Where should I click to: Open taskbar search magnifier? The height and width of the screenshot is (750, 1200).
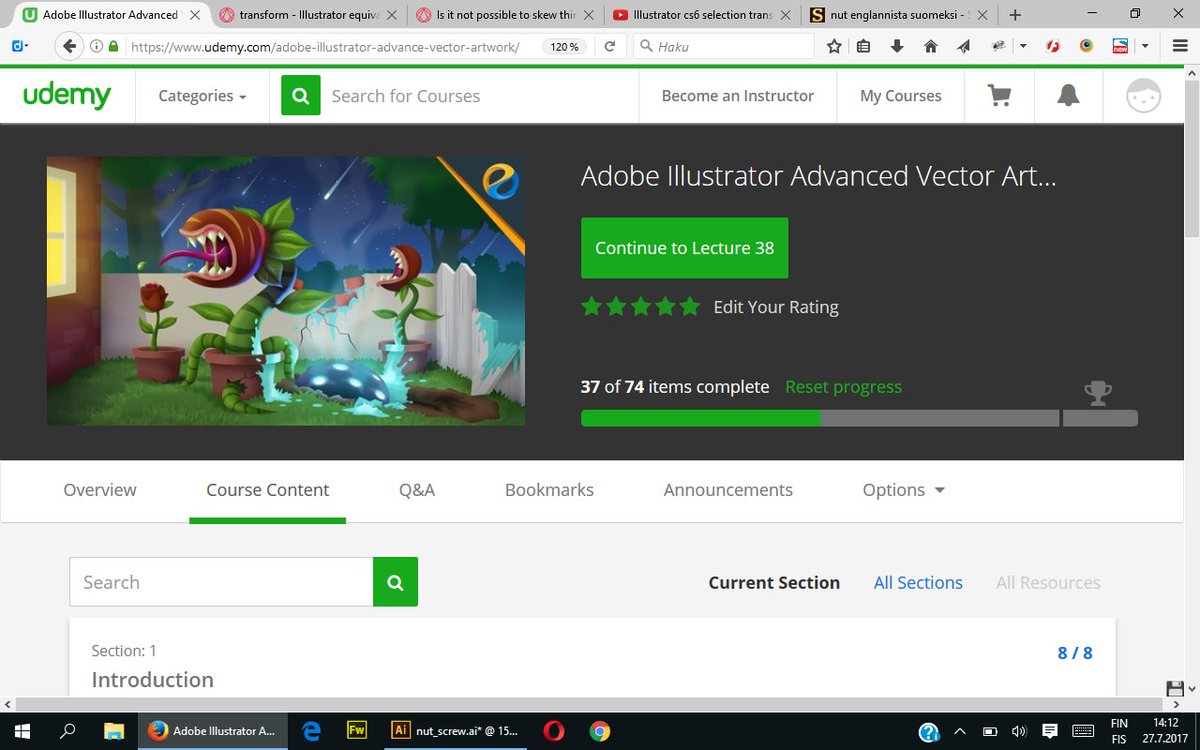tap(68, 731)
